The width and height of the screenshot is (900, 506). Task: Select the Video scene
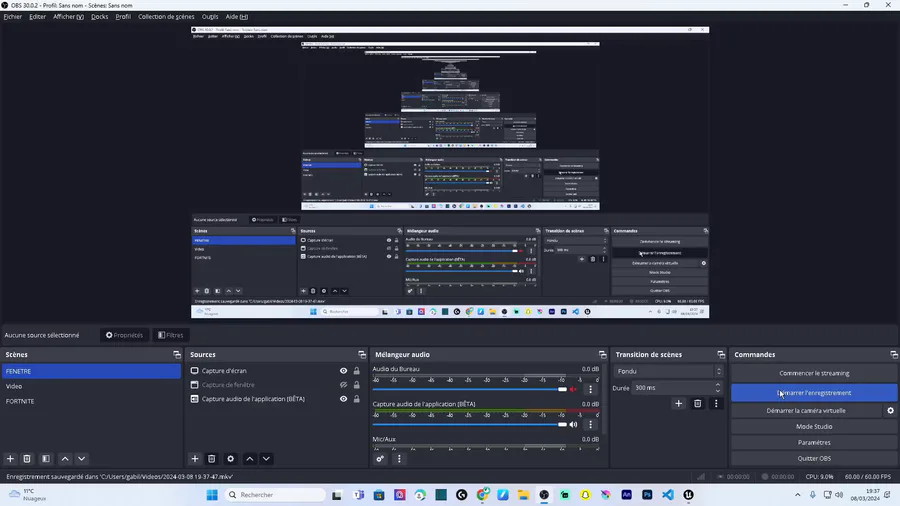coord(91,386)
